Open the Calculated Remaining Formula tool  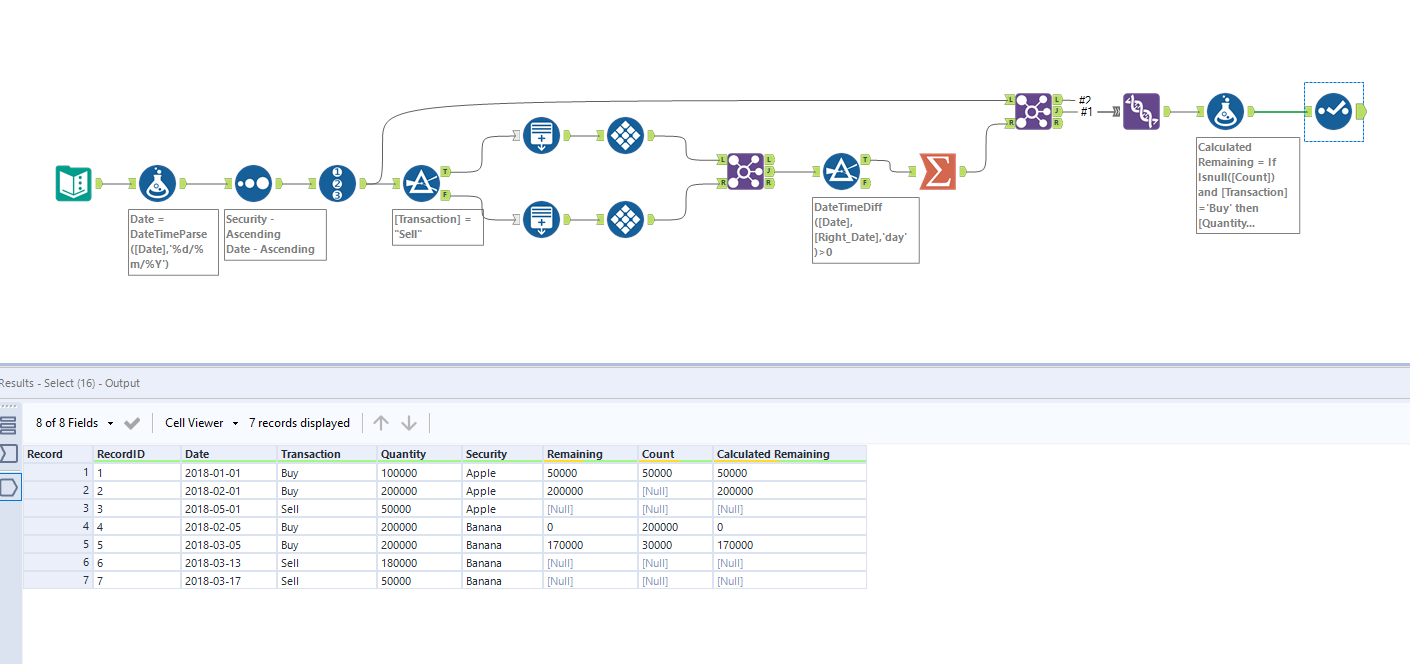tap(1225, 111)
